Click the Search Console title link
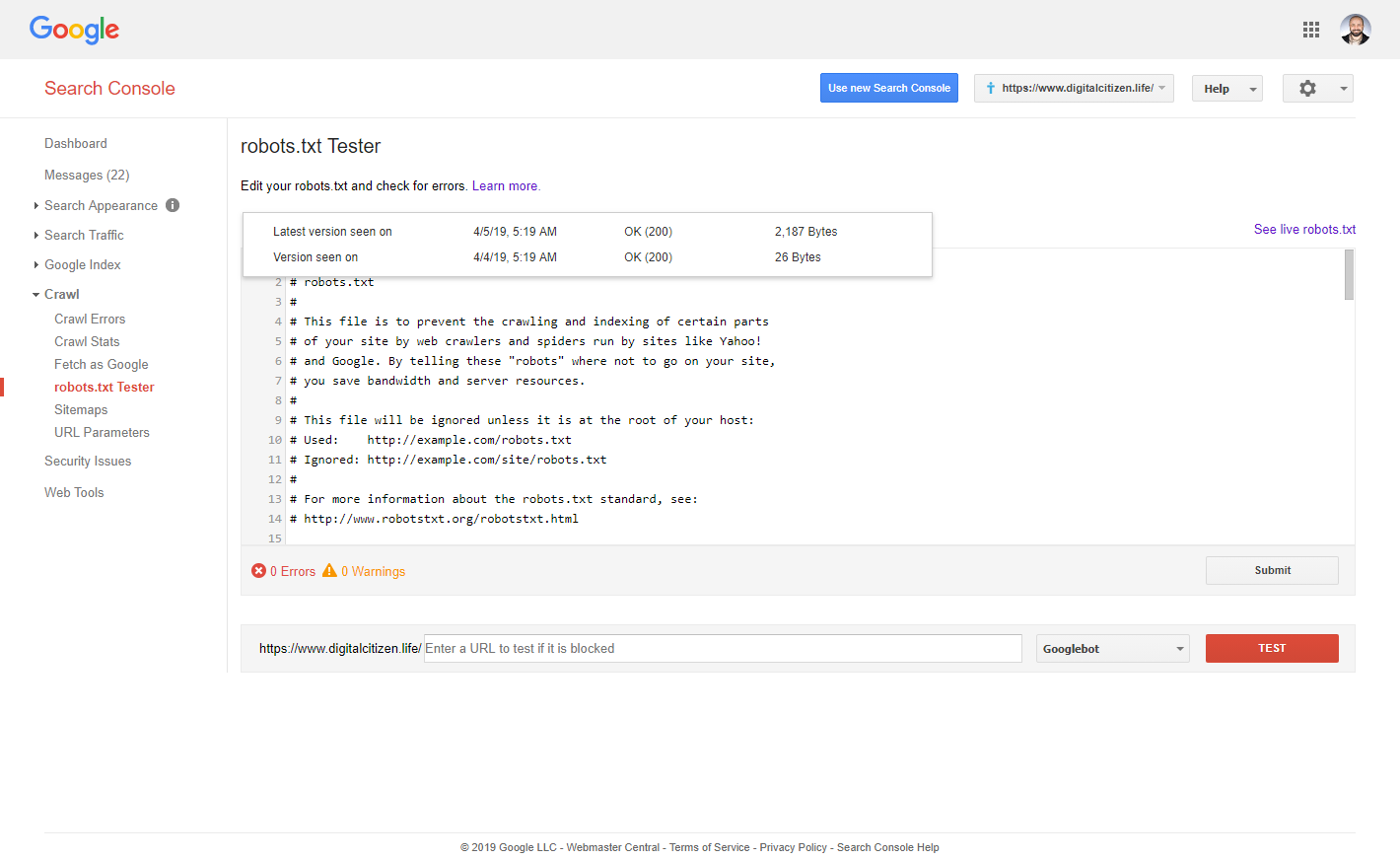 point(109,88)
